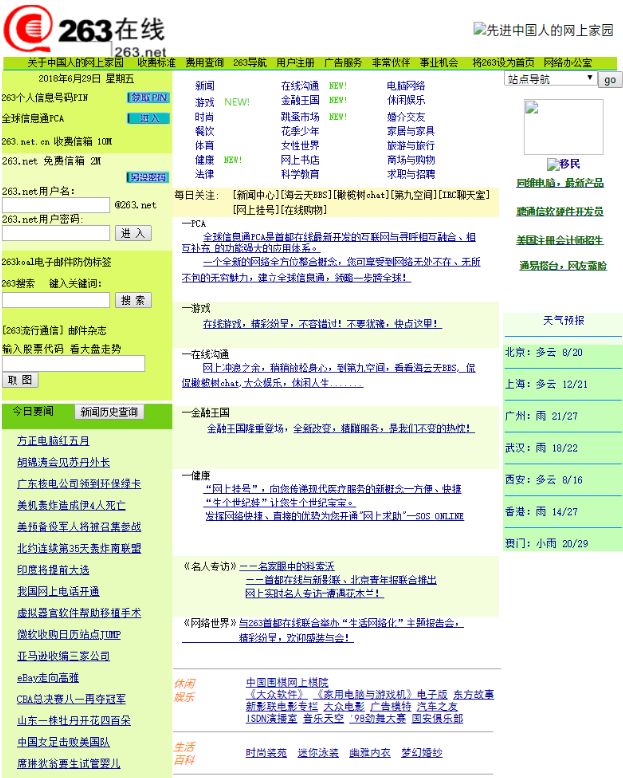The height and width of the screenshot is (778, 623).
Task: Open the 金融王国 category link
Action: coord(299,100)
